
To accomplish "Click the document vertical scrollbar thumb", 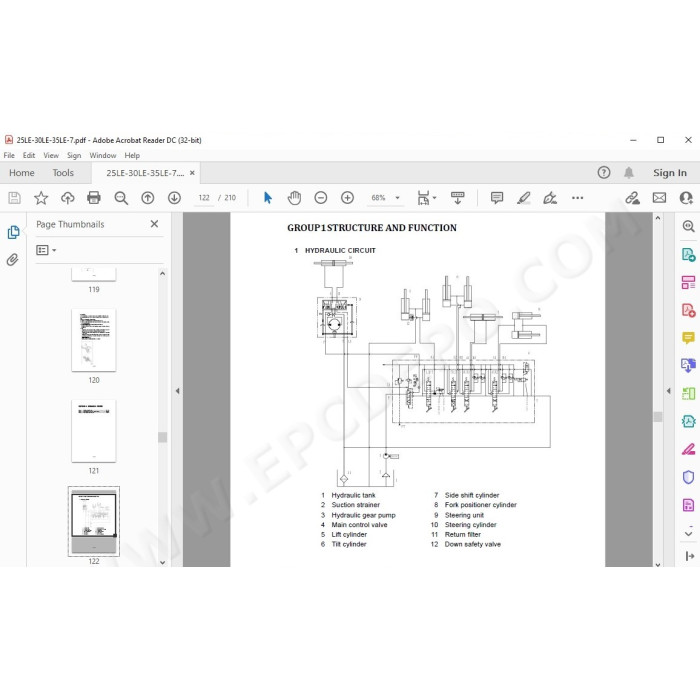I will click(658, 417).
